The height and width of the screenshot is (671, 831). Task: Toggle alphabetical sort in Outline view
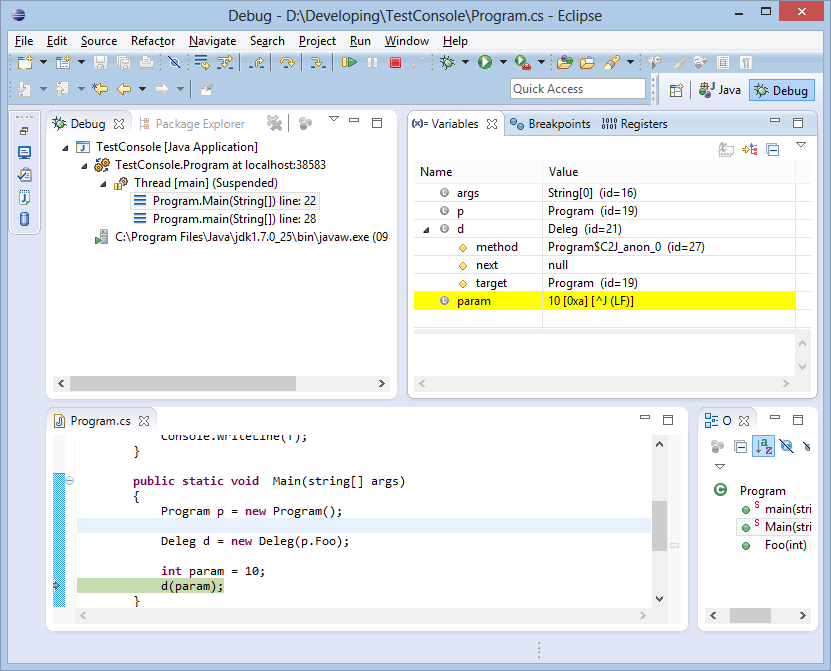[763, 446]
